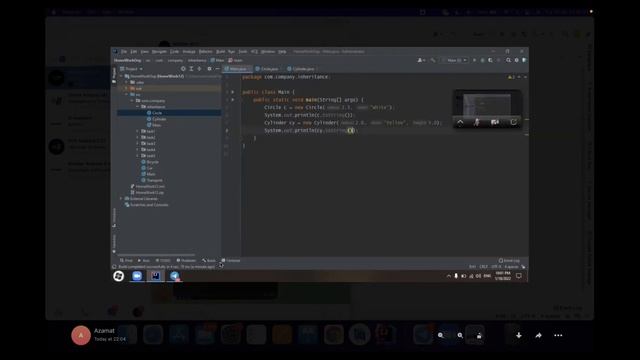Screen dimensions: 640x360
Task: Open the IDE settings gear icon
Action: click(517, 60)
